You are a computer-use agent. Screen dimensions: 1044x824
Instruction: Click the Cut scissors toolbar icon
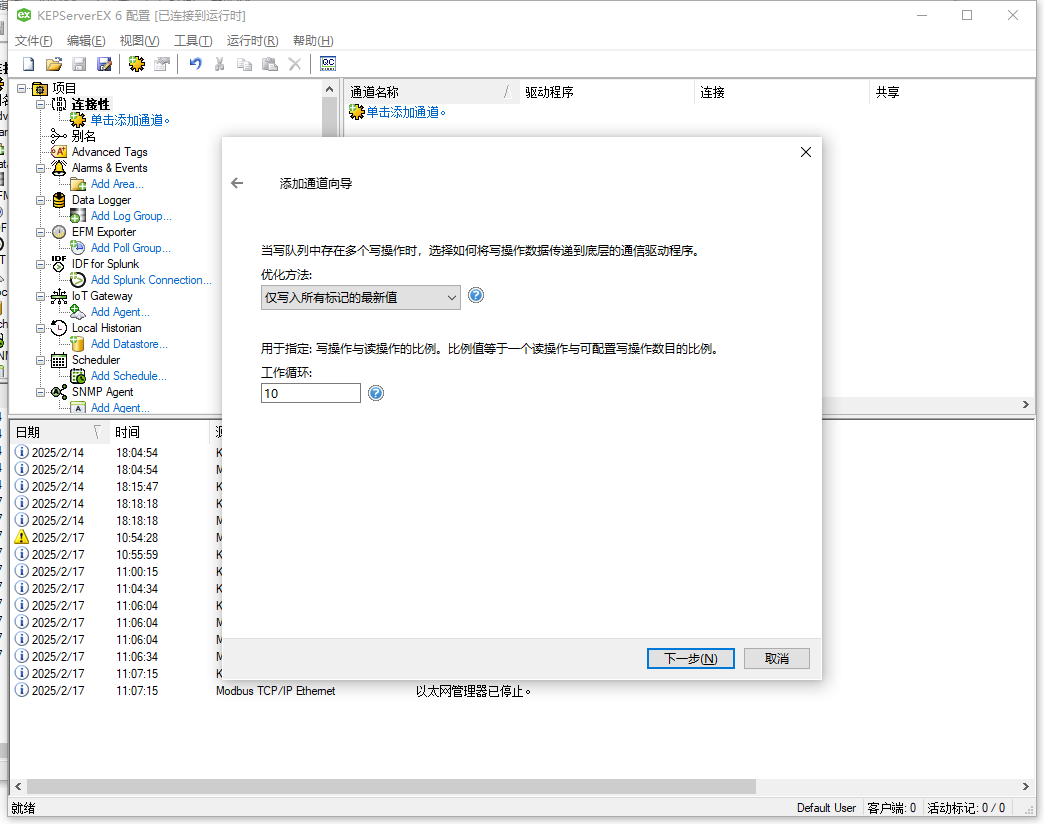pos(220,64)
